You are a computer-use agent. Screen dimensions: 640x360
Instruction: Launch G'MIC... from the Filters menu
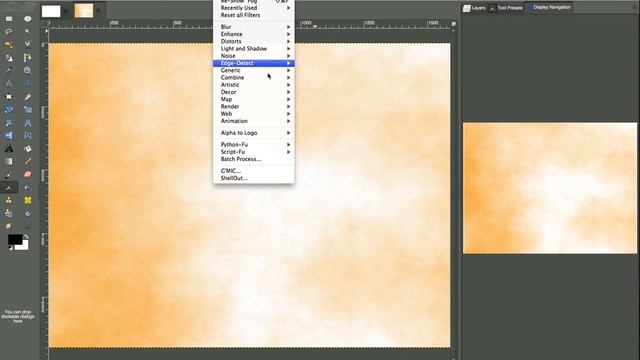tap(253, 171)
